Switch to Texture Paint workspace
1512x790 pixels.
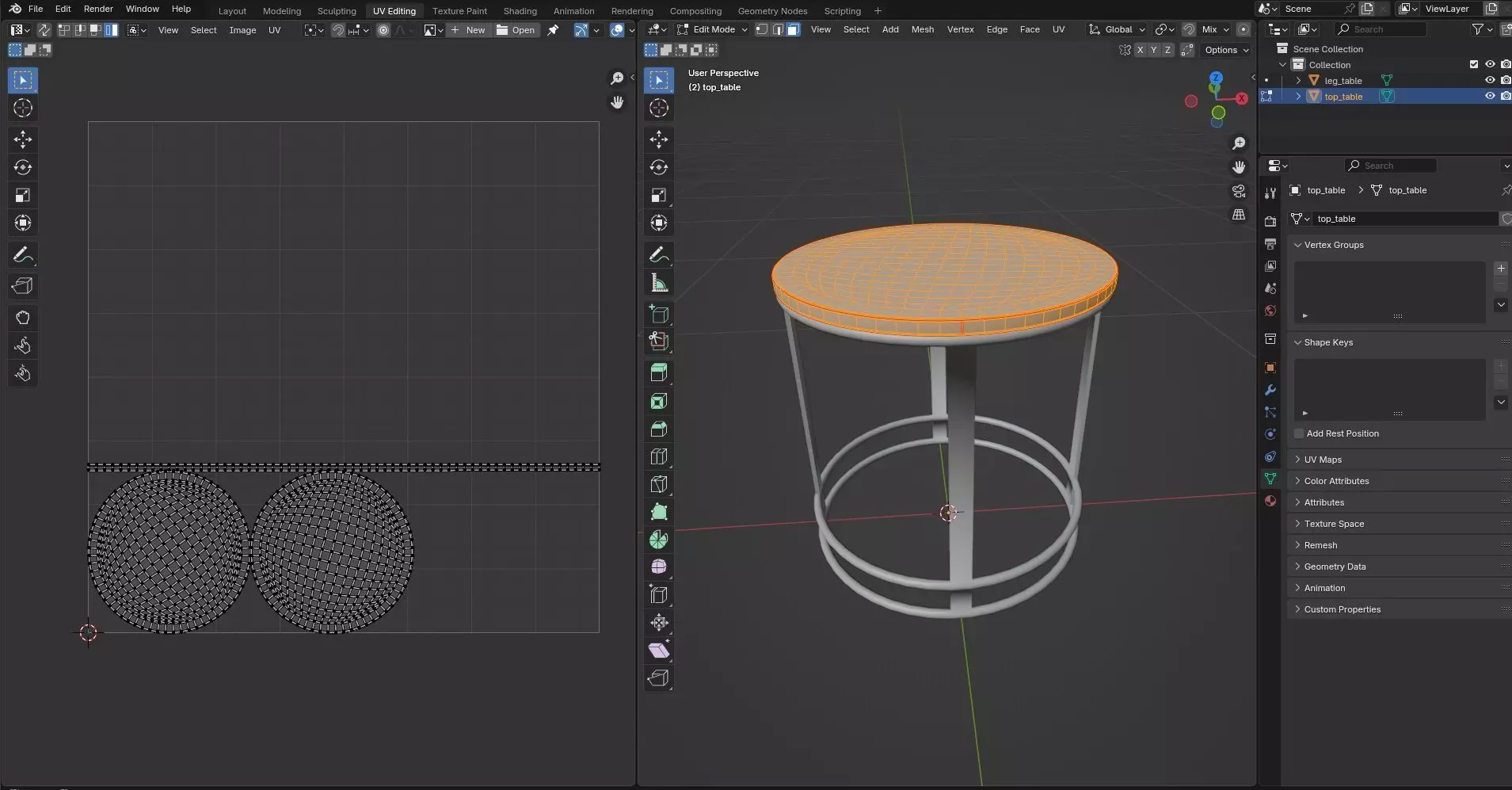click(x=459, y=11)
